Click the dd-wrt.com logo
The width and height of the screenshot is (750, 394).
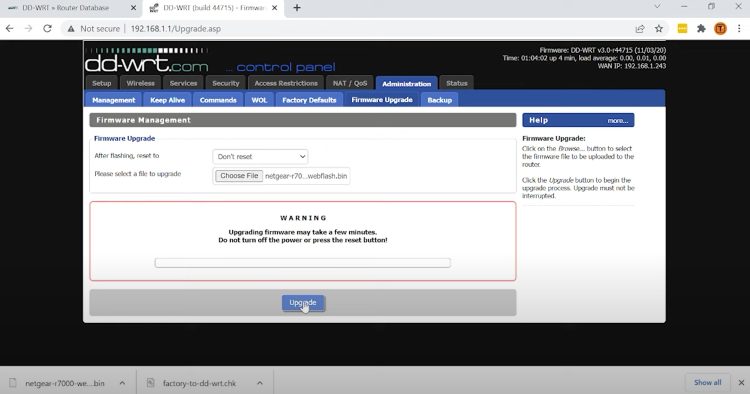click(147, 60)
